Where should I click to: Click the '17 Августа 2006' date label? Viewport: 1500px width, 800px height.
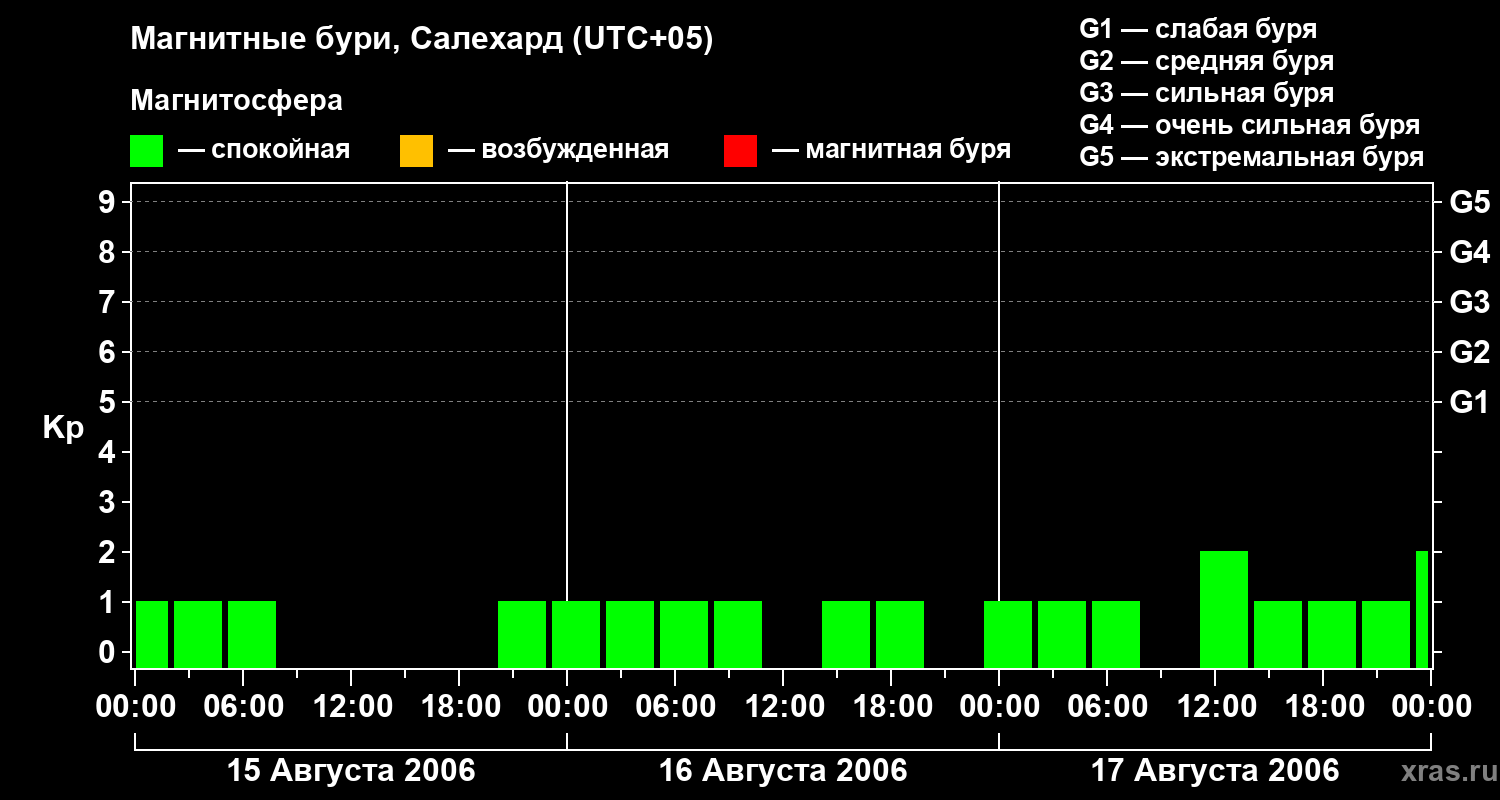(1215, 770)
